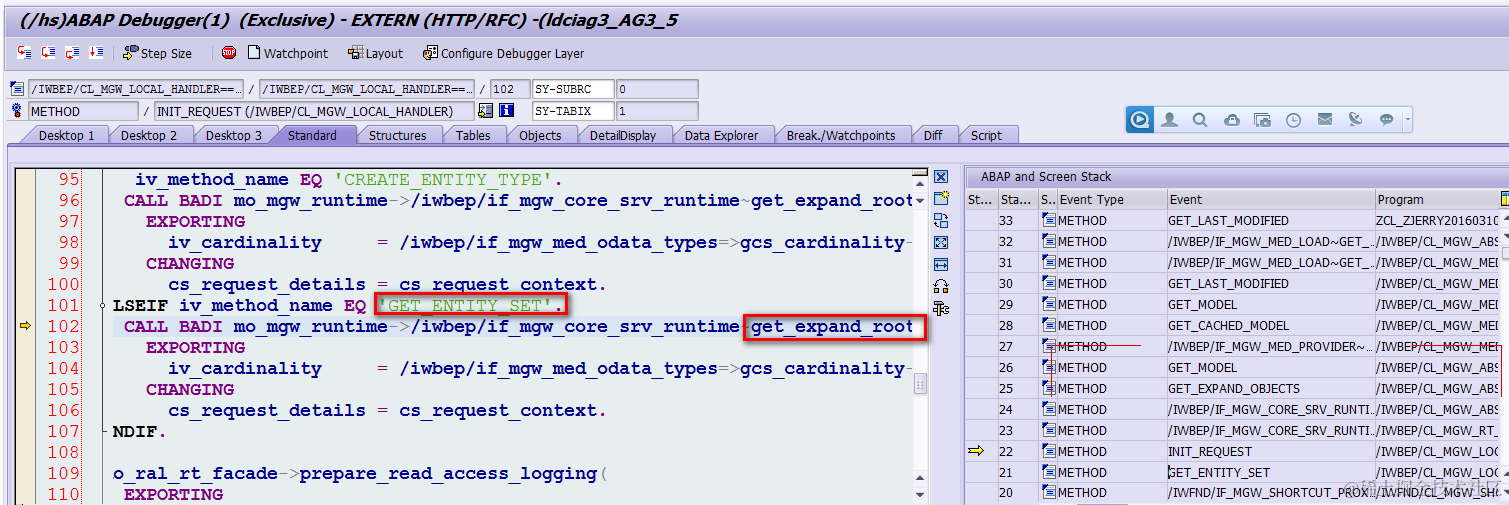
Task: Click the Execute (step over) icon
Action: pyautogui.click(x=49, y=52)
